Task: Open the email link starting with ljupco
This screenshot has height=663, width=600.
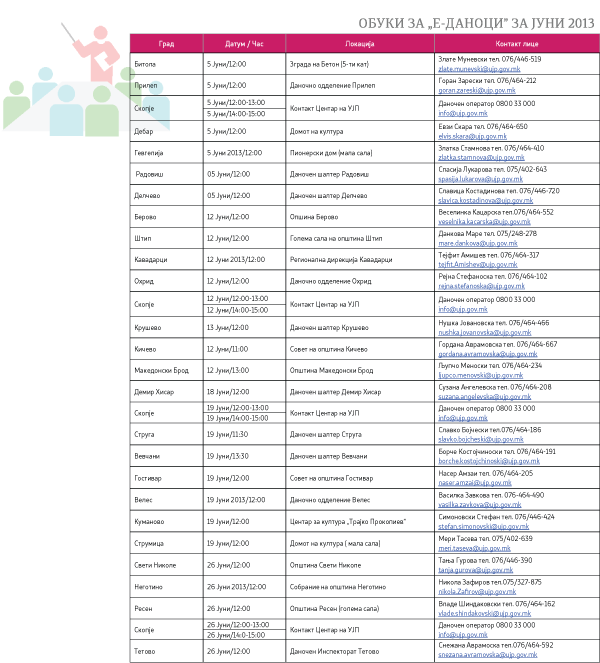Action: pyautogui.click(x=480, y=375)
